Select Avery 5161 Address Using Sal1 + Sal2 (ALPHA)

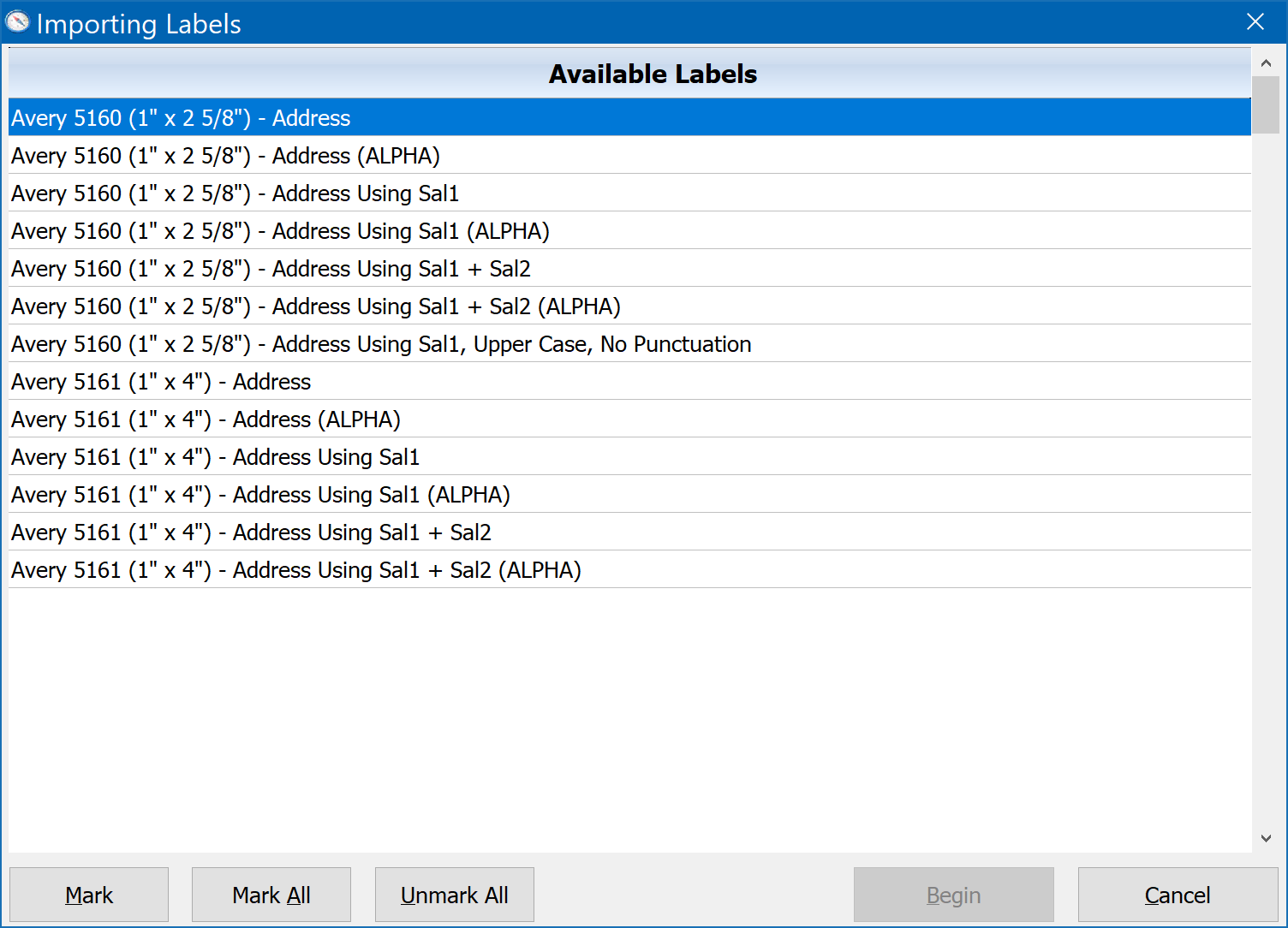pos(630,569)
